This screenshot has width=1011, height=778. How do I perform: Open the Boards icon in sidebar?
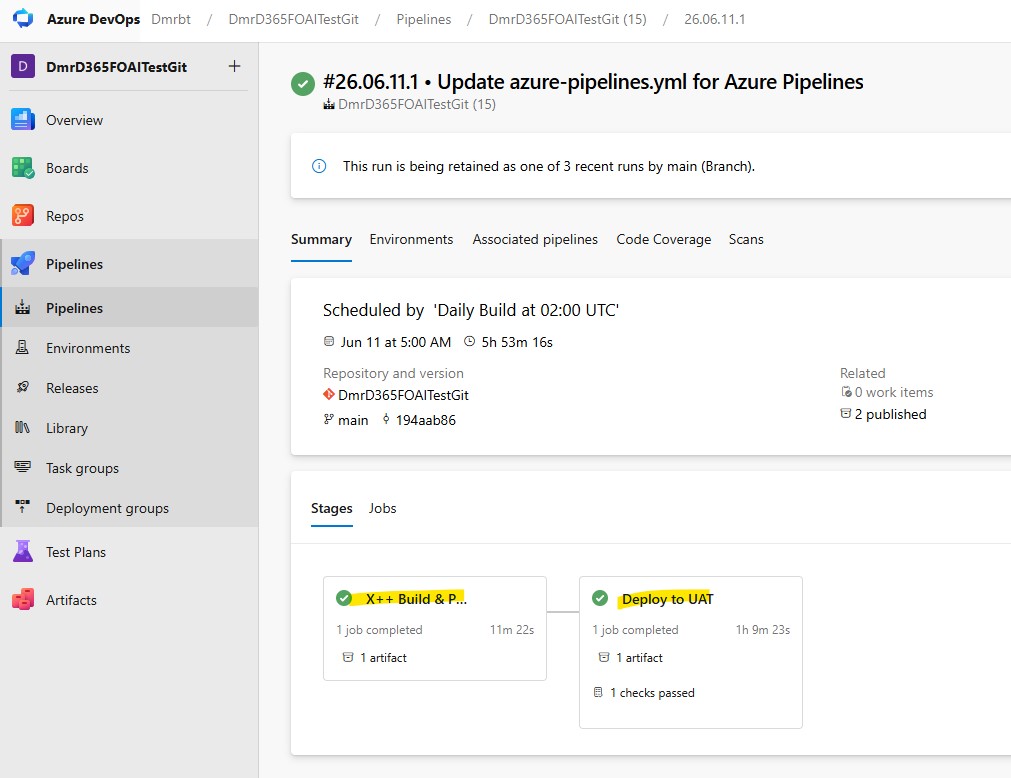pyautogui.click(x=23, y=168)
